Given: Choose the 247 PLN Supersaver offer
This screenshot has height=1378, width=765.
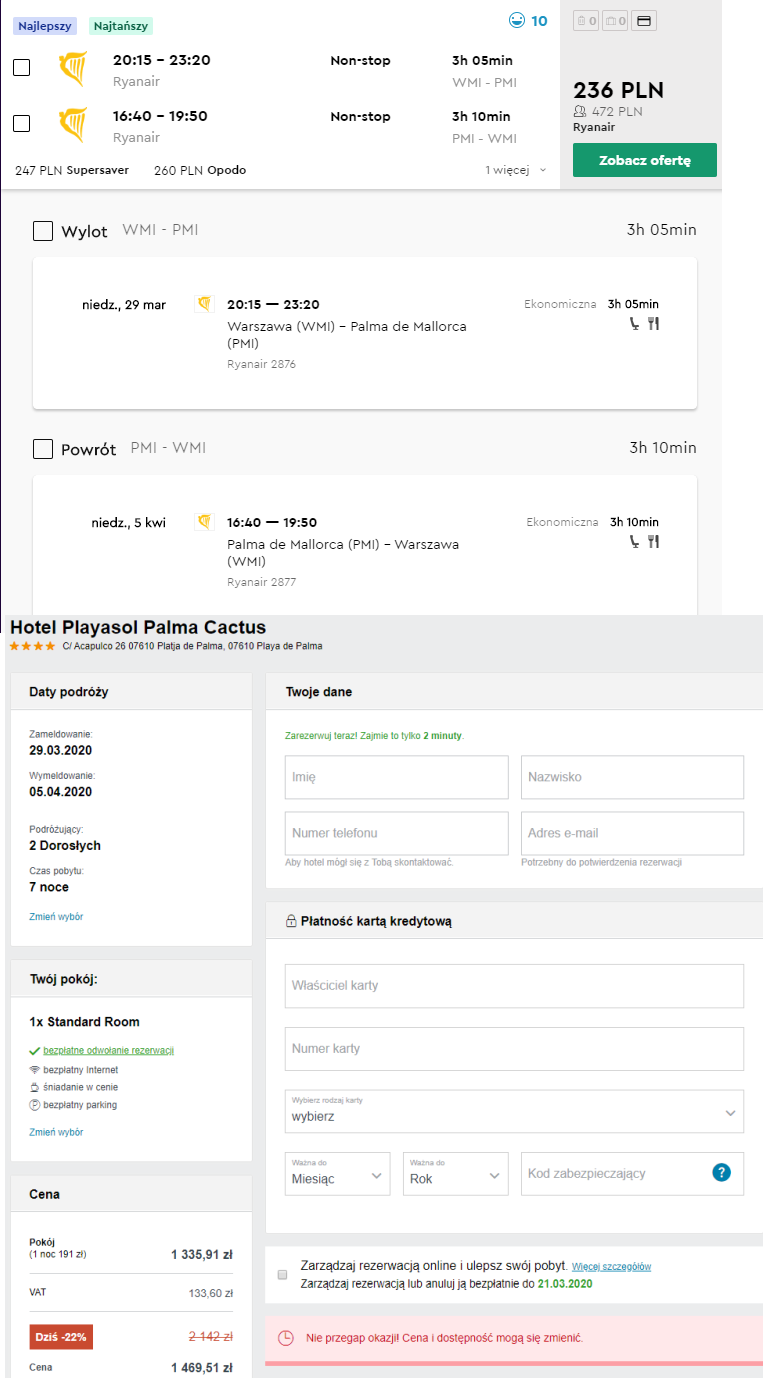Looking at the screenshot, I should [72, 170].
